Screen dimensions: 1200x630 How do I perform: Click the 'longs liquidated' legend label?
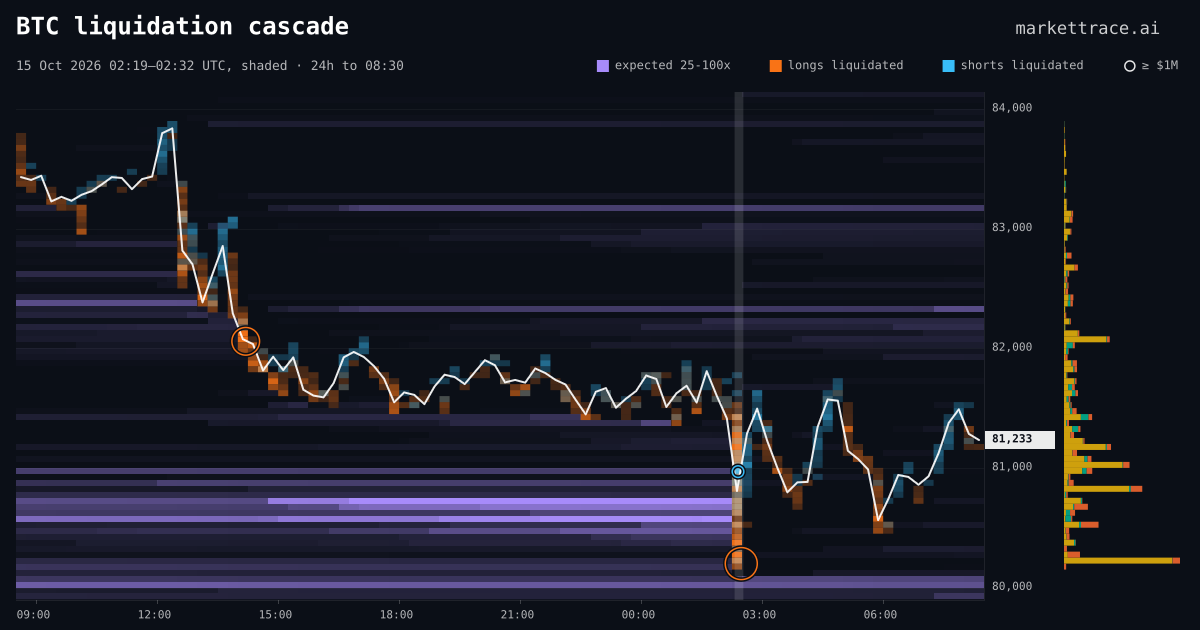click(845, 65)
